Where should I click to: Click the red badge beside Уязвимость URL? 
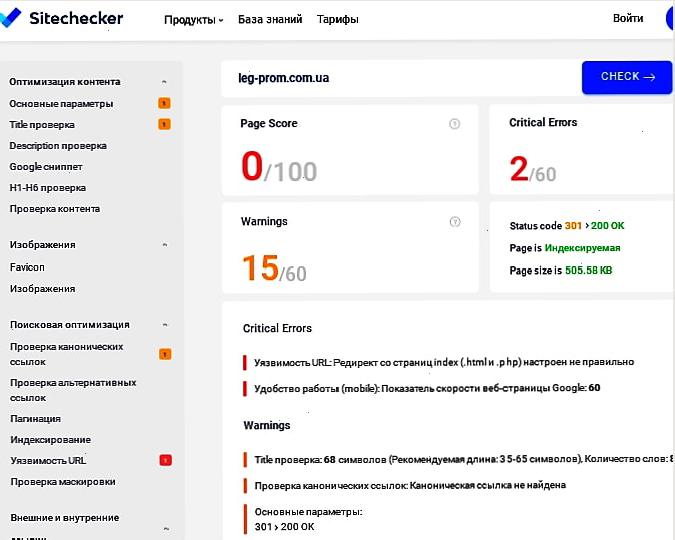coord(166,460)
